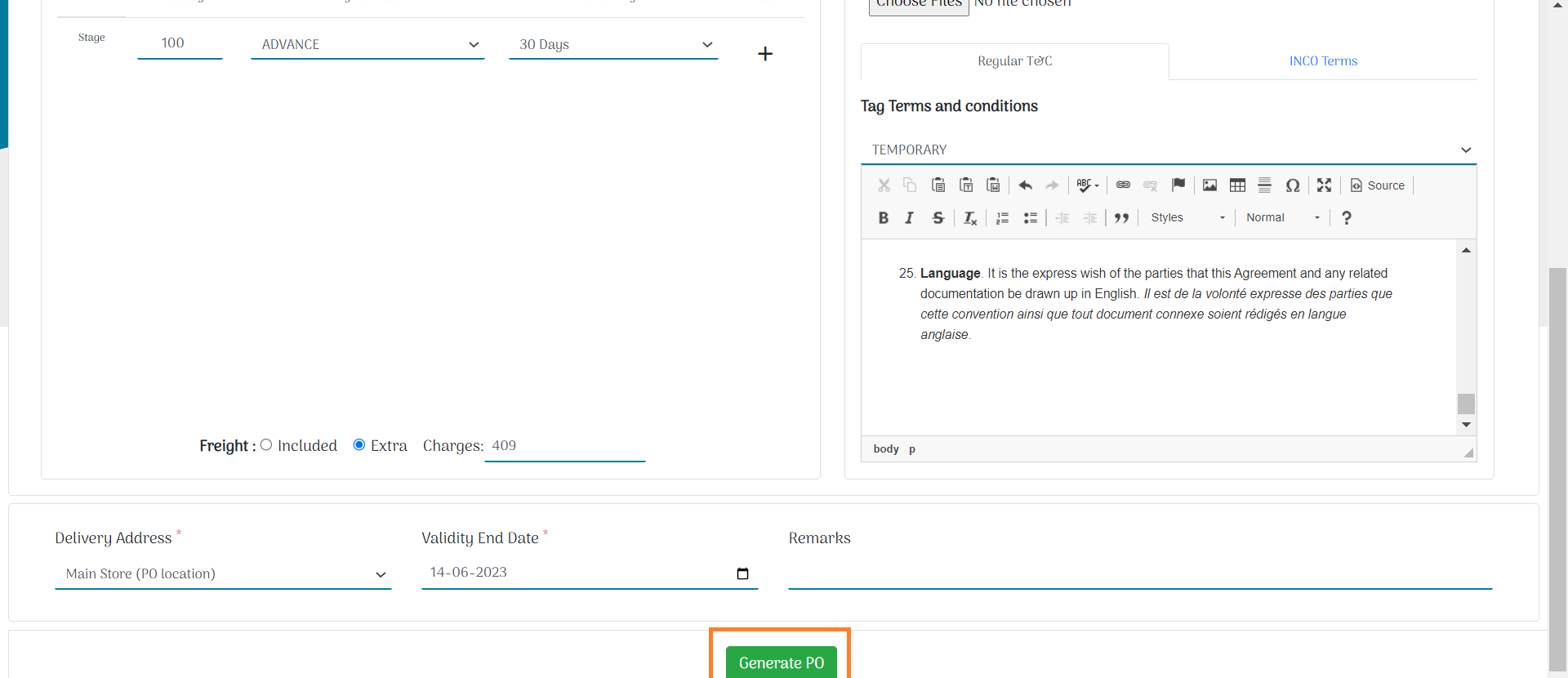Insert a table in the editor
This screenshot has width=1568, height=678.
coord(1237,185)
